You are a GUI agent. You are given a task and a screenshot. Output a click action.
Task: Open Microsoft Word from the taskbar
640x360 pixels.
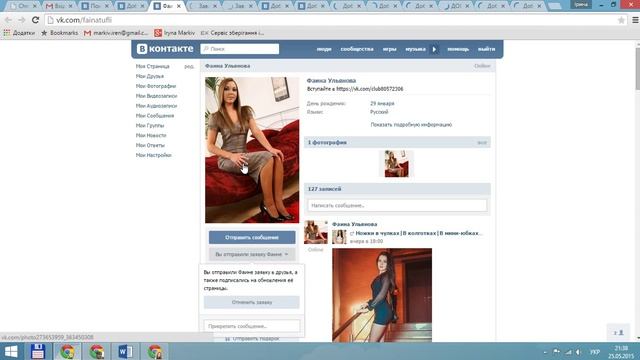pyautogui.click(x=126, y=351)
